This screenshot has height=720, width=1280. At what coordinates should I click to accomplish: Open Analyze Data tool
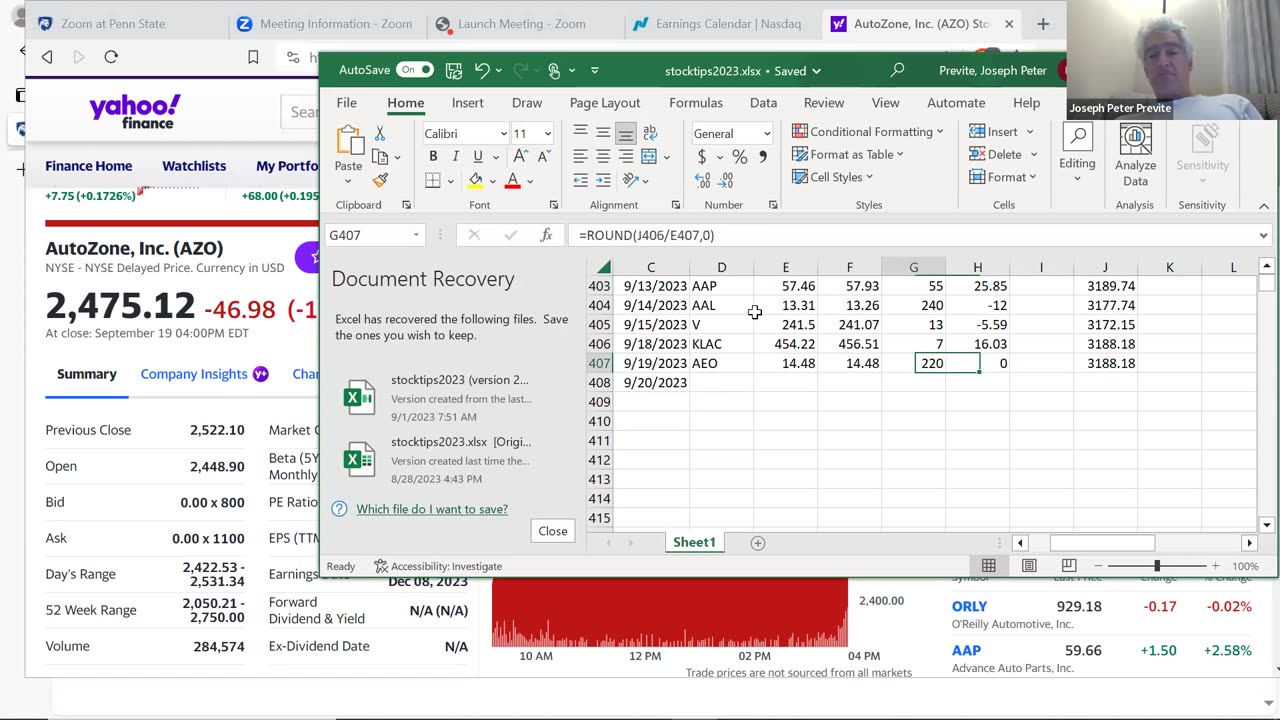[1135, 156]
